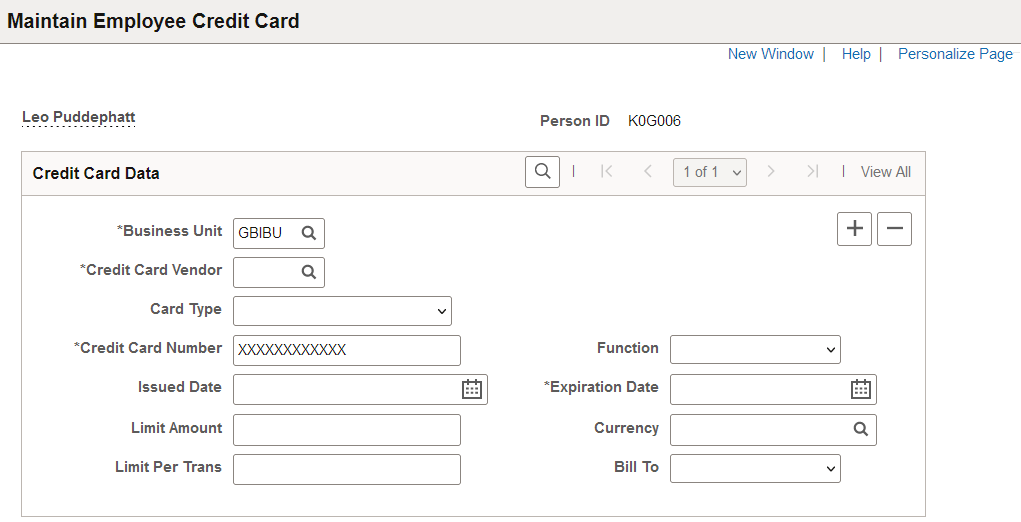This screenshot has height=522, width=1021.
Task: Open the Help link
Action: click(x=856, y=54)
